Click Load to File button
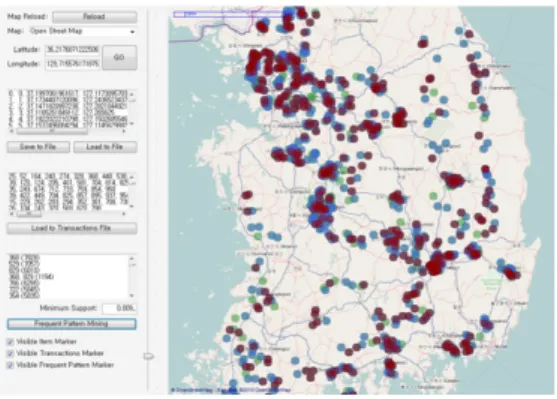 click(105, 147)
